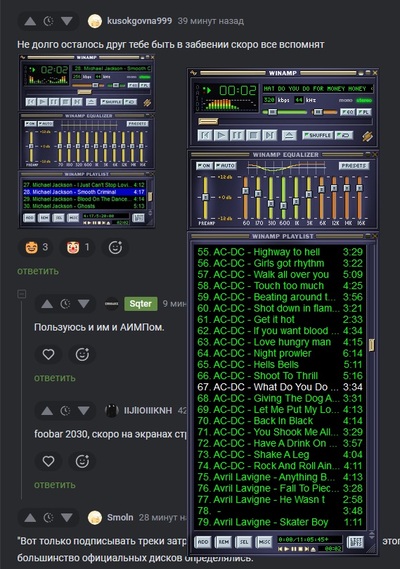The width and height of the screenshot is (400, 569).
Task: Reply to the Sqter comment
Action: tap(55, 378)
